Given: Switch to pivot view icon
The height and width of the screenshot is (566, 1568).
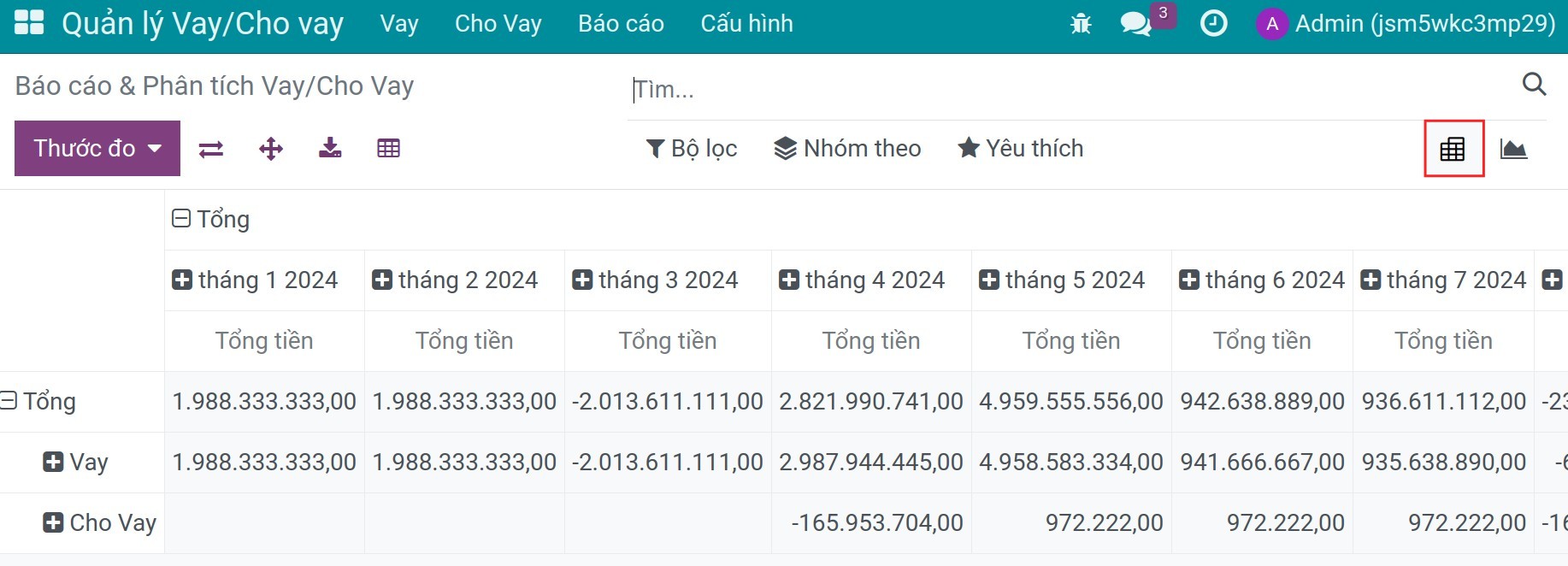Looking at the screenshot, I should coord(1453,149).
